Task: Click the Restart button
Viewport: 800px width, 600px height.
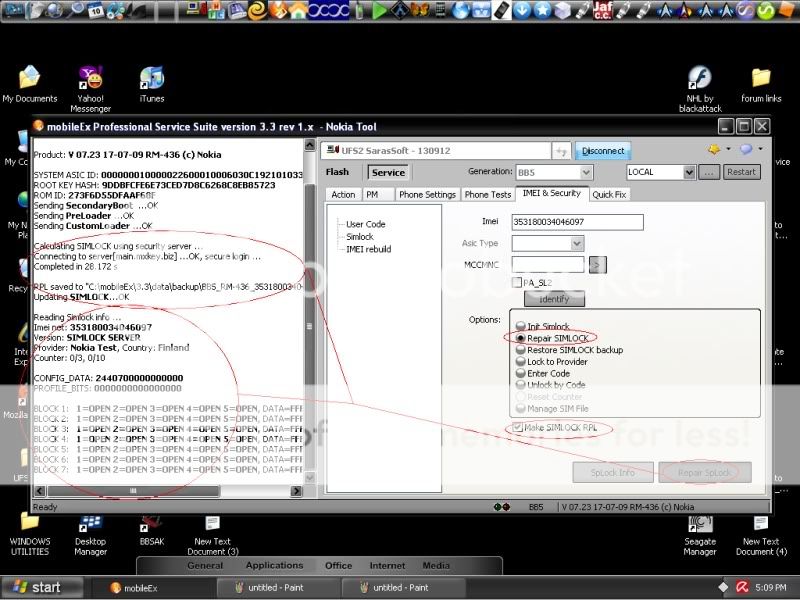Action: coord(741,172)
